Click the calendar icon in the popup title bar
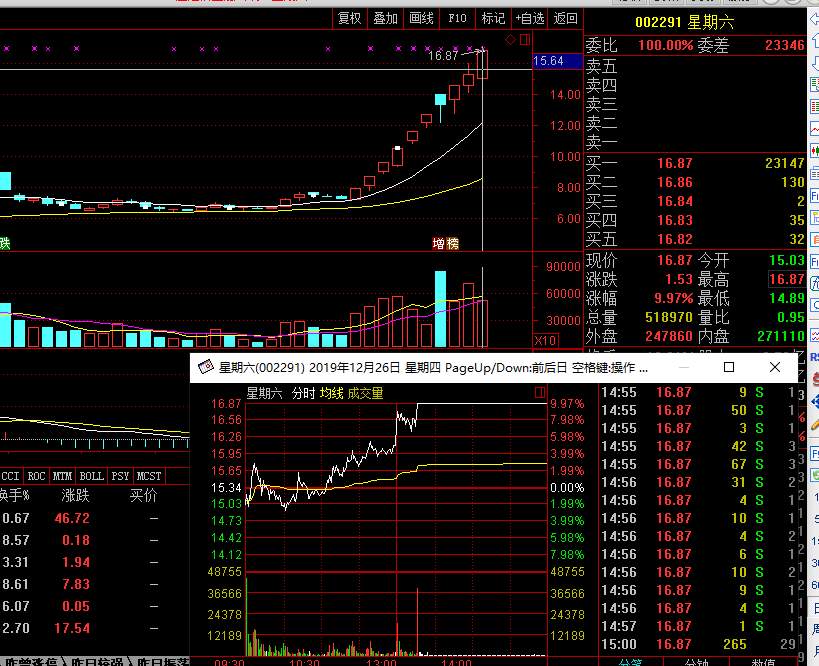 (x=206, y=367)
